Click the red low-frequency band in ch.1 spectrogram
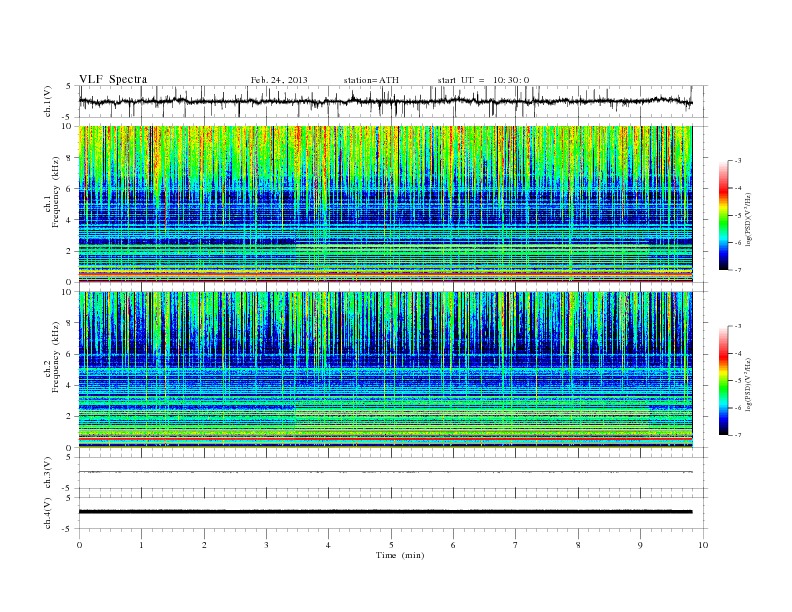 point(385,274)
